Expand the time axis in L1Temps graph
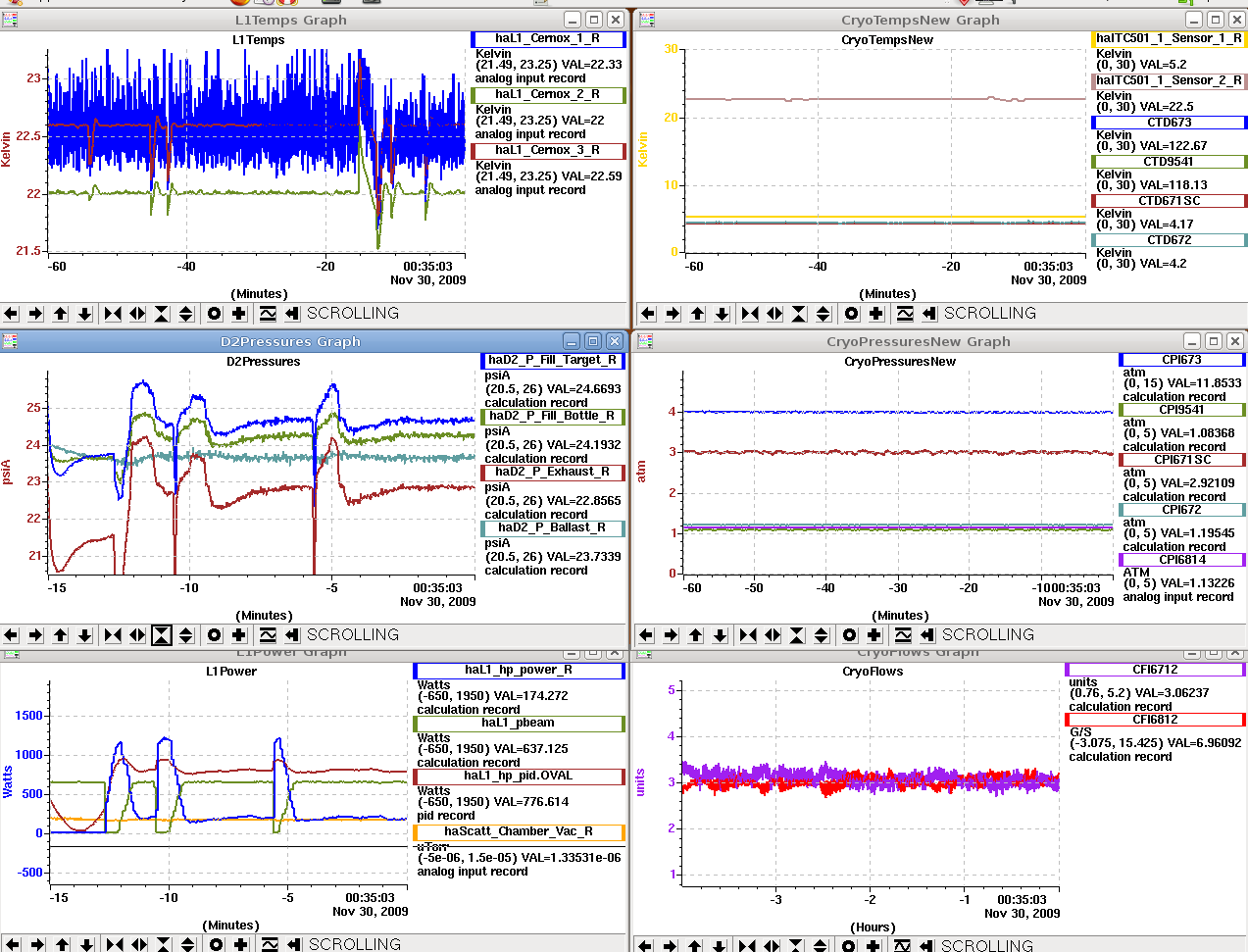This screenshot has height=952, width=1248. 137,314
